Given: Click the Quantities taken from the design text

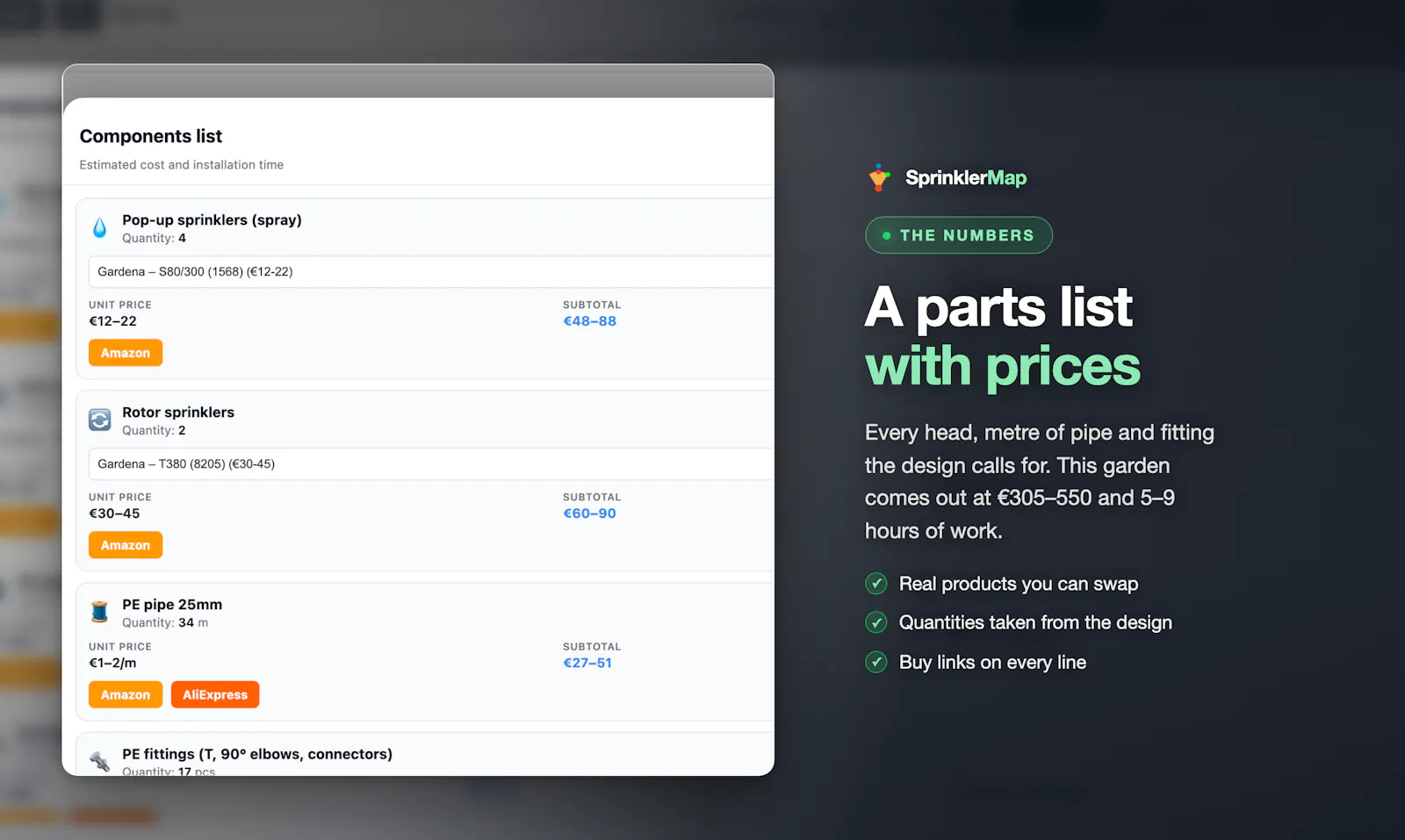Looking at the screenshot, I should [x=1035, y=622].
